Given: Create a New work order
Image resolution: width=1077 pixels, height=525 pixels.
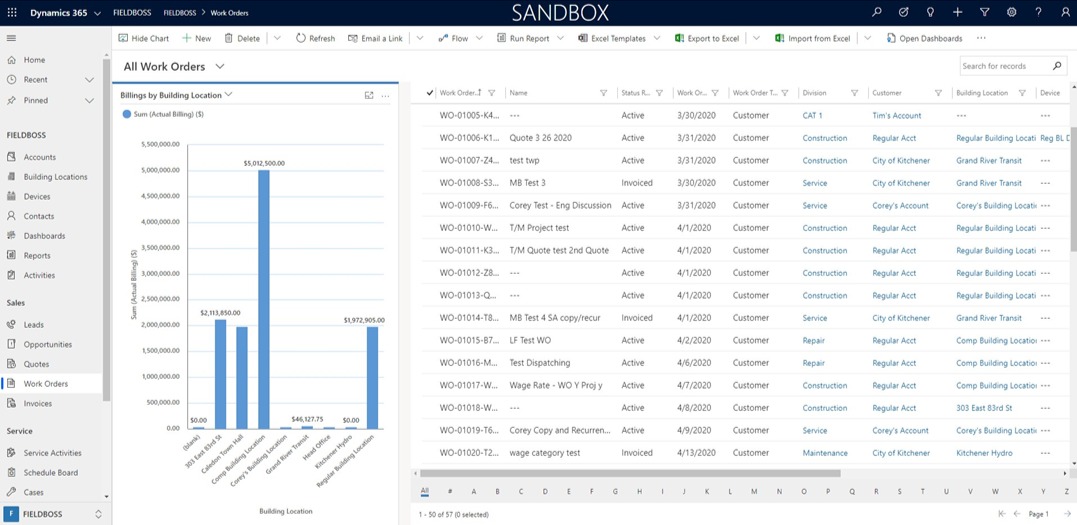Looking at the screenshot, I should click(196, 38).
